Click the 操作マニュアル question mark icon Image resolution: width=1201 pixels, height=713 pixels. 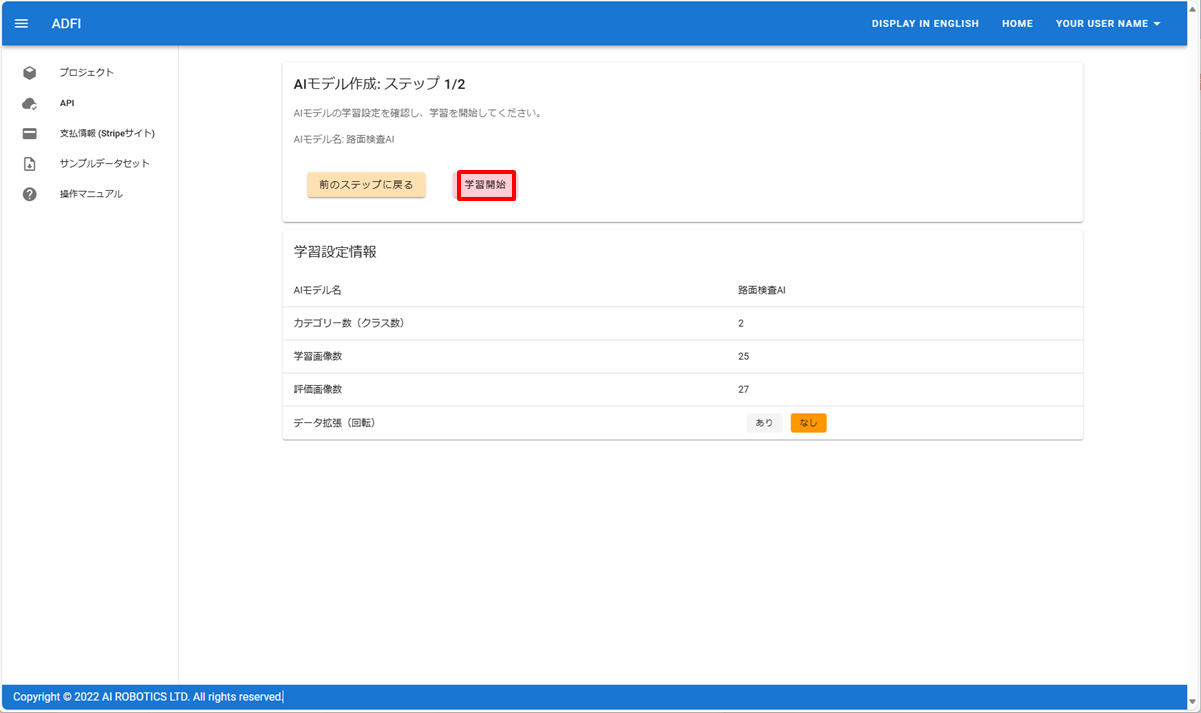coord(30,194)
